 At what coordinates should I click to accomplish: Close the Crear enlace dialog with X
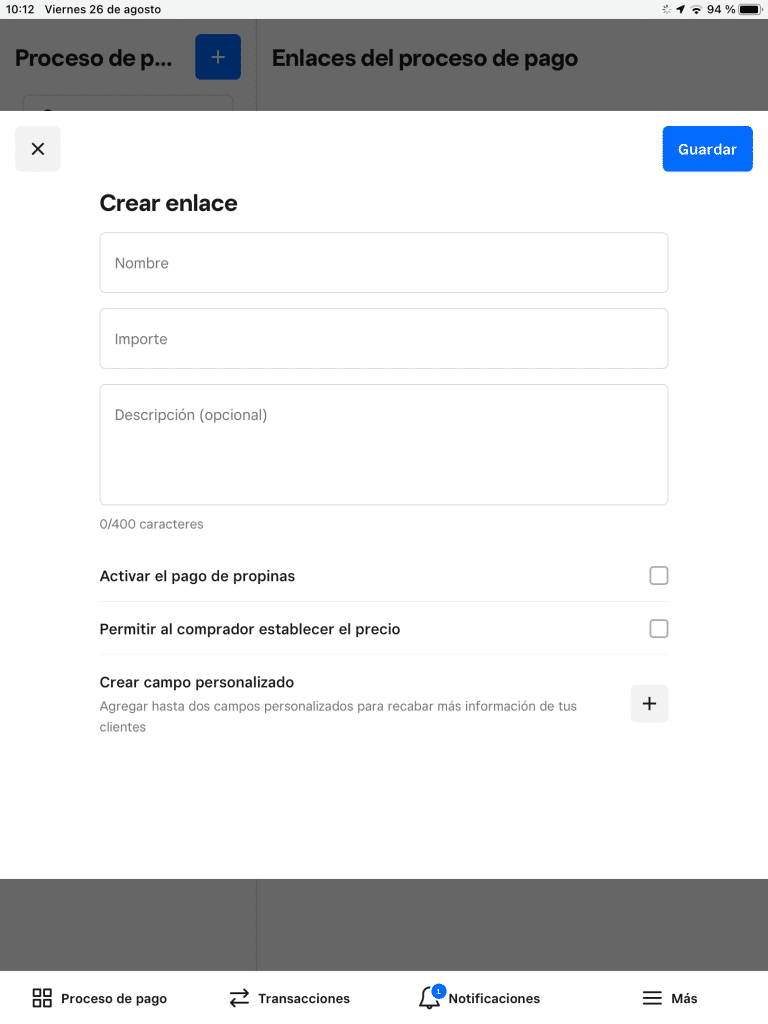point(38,149)
